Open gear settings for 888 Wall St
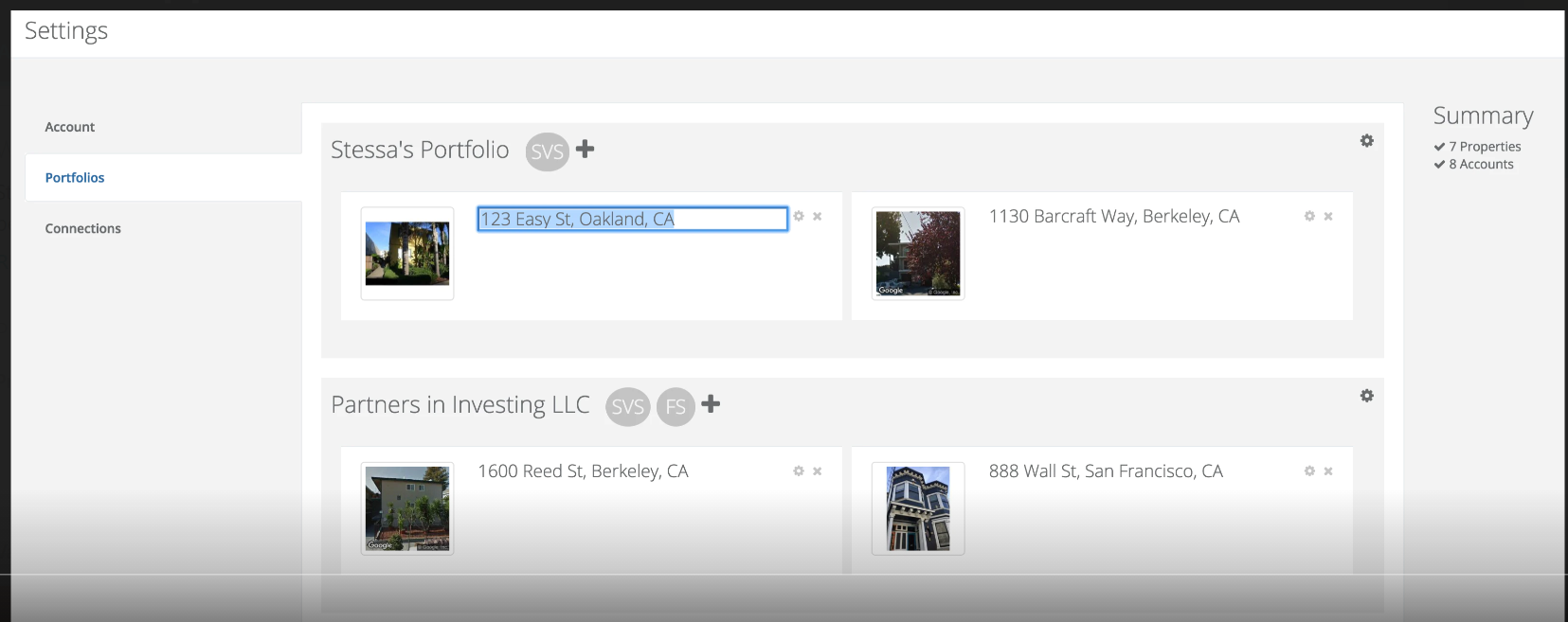 1309,471
